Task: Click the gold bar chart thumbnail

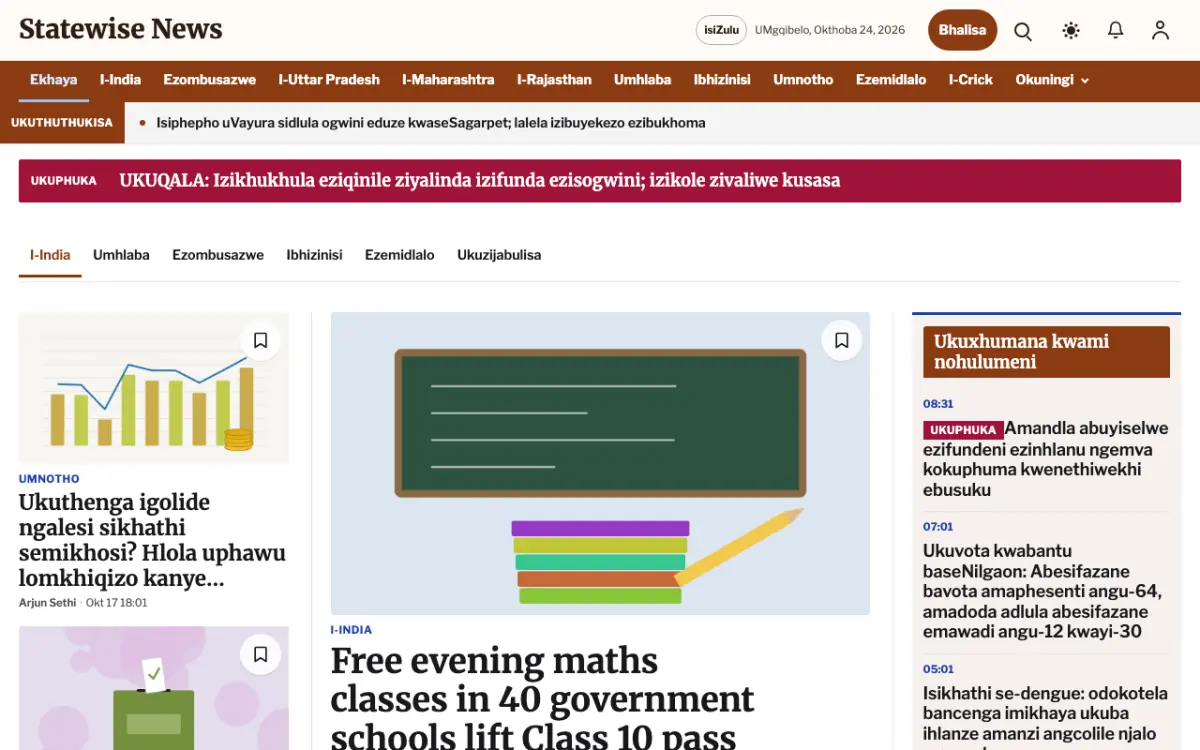Action: (154, 388)
